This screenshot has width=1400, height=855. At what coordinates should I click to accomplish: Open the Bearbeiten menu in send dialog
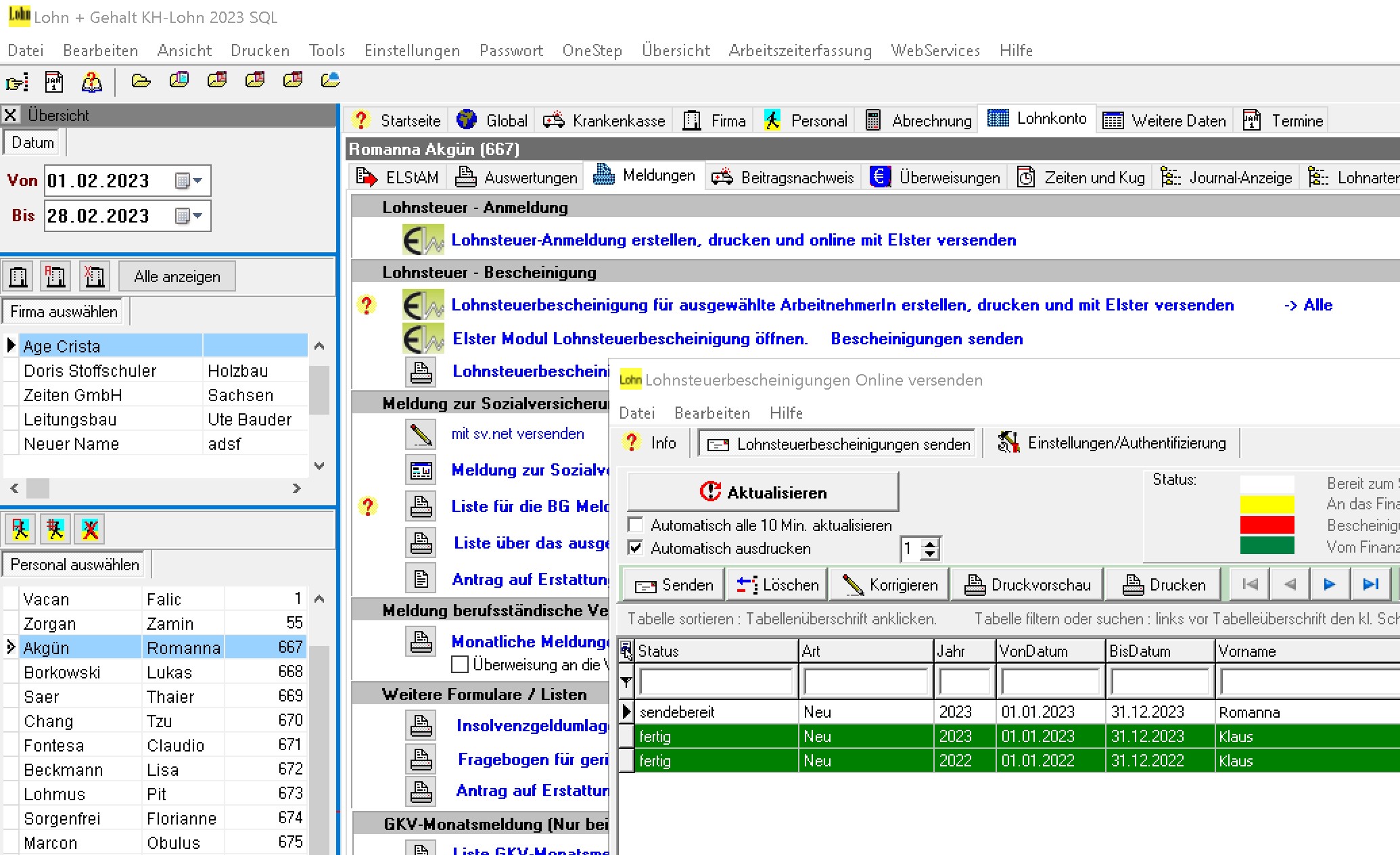712,413
